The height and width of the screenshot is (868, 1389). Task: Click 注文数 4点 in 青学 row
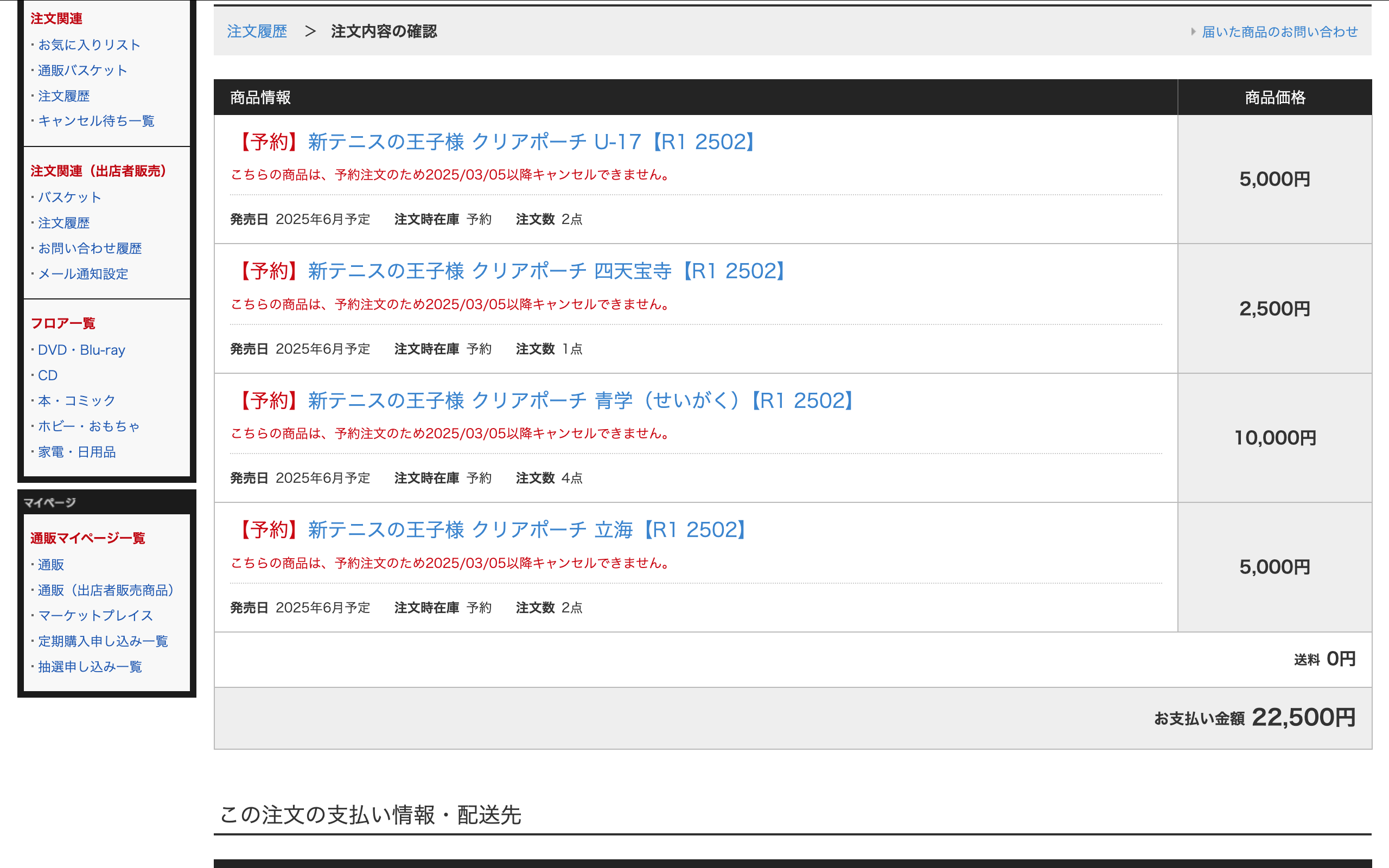(x=549, y=477)
